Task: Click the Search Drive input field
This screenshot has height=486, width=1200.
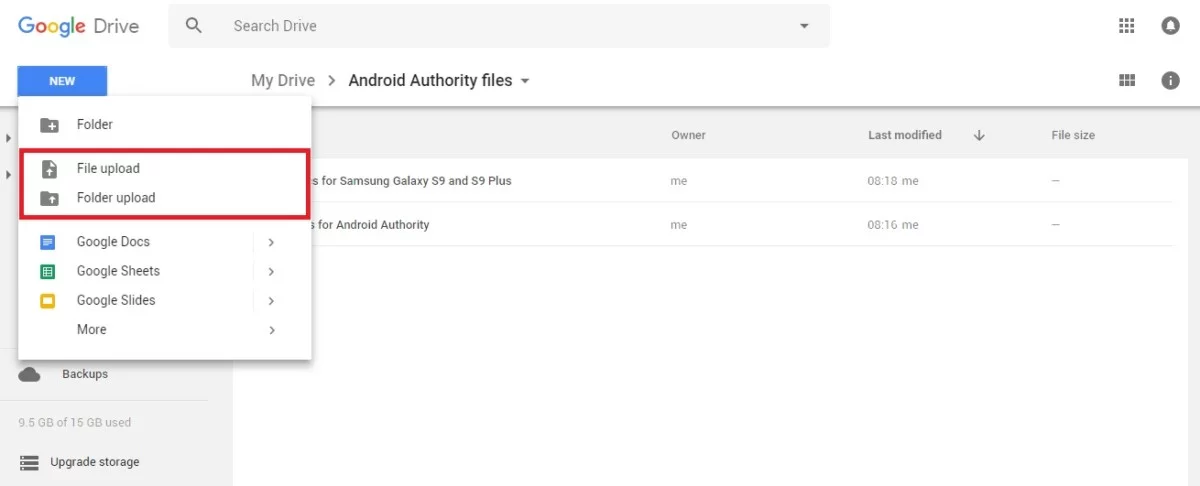Action: (500, 26)
